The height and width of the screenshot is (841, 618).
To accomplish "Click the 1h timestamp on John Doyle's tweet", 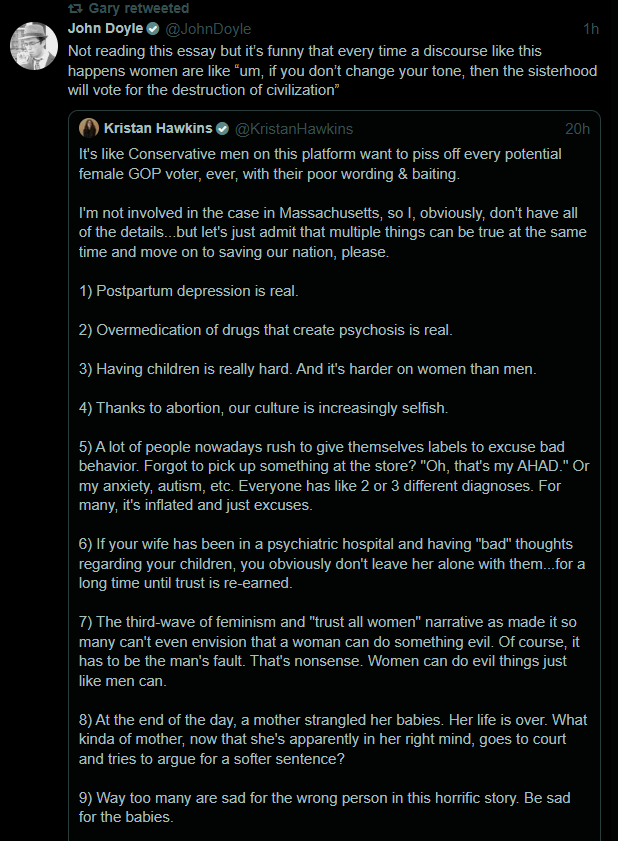I will [x=591, y=28].
